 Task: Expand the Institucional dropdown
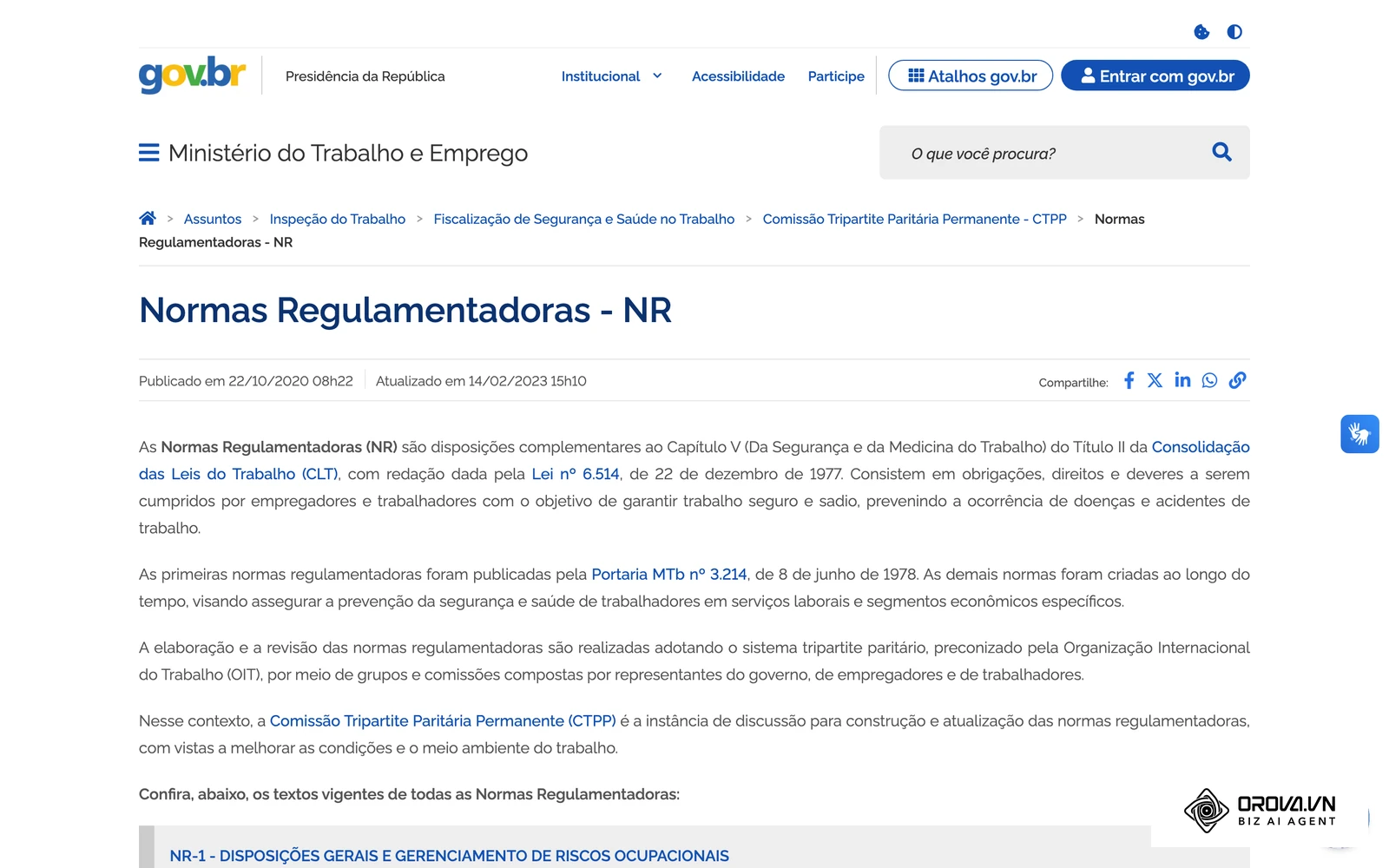click(x=611, y=76)
